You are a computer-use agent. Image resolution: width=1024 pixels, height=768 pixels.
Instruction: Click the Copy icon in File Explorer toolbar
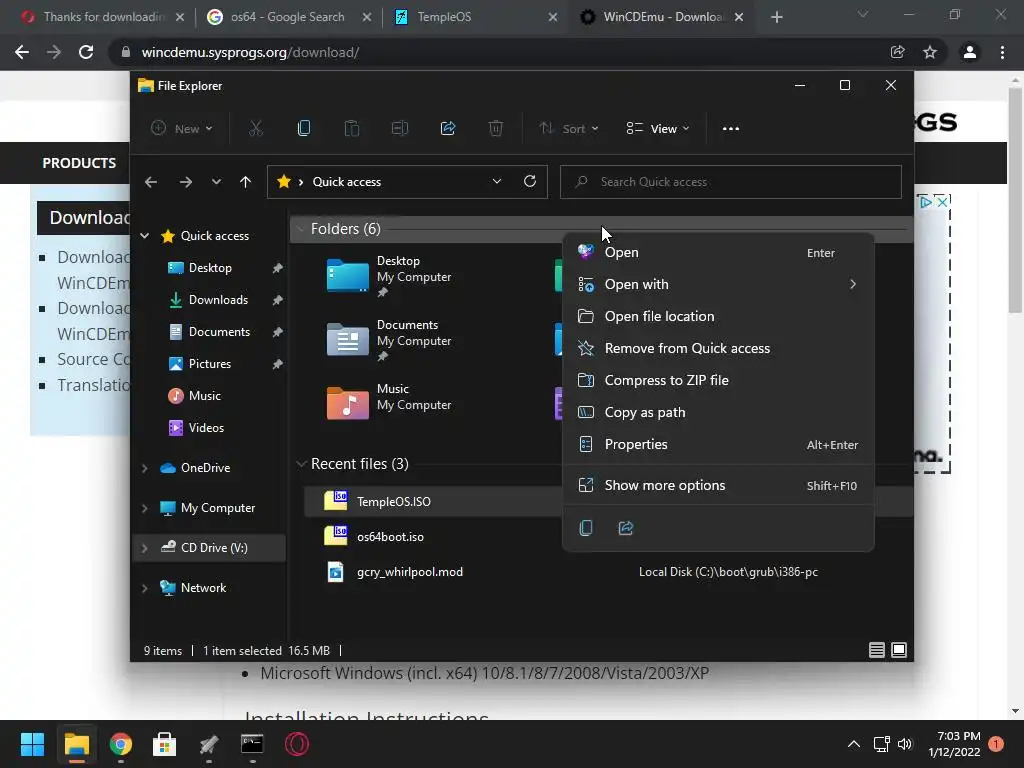pos(304,129)
